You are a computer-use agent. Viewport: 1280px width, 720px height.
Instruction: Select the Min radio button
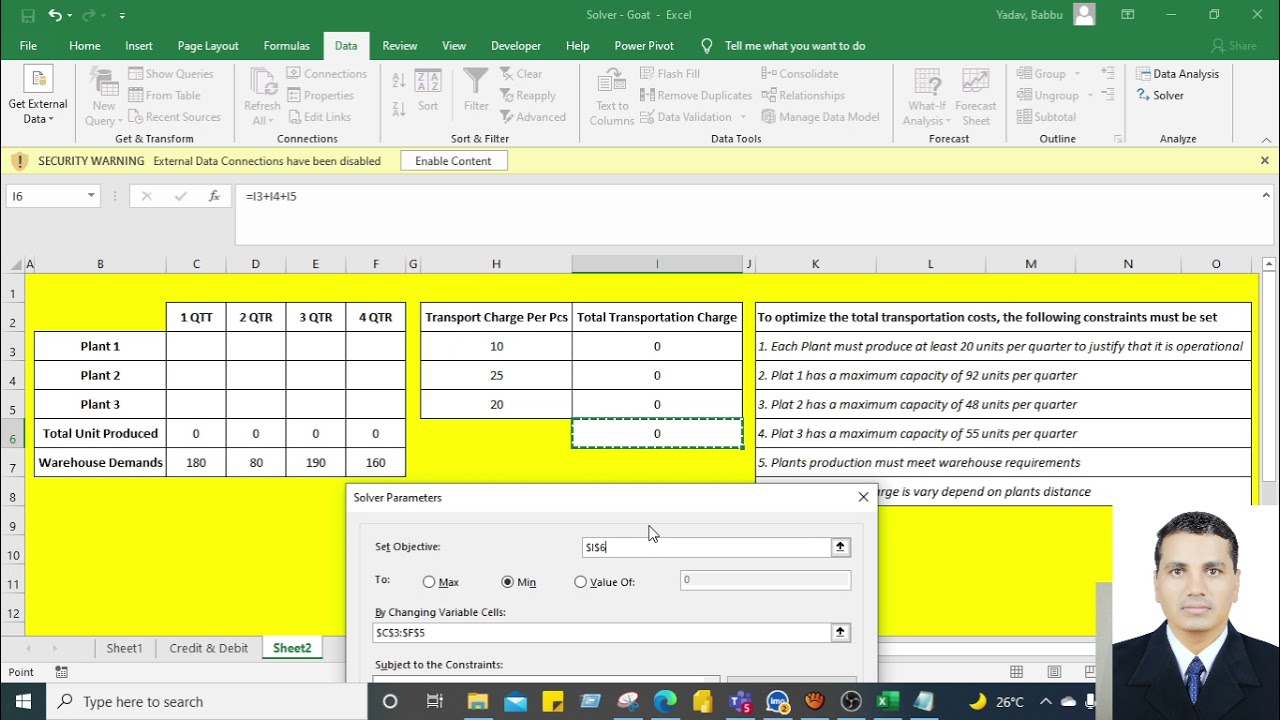point(508,582)
